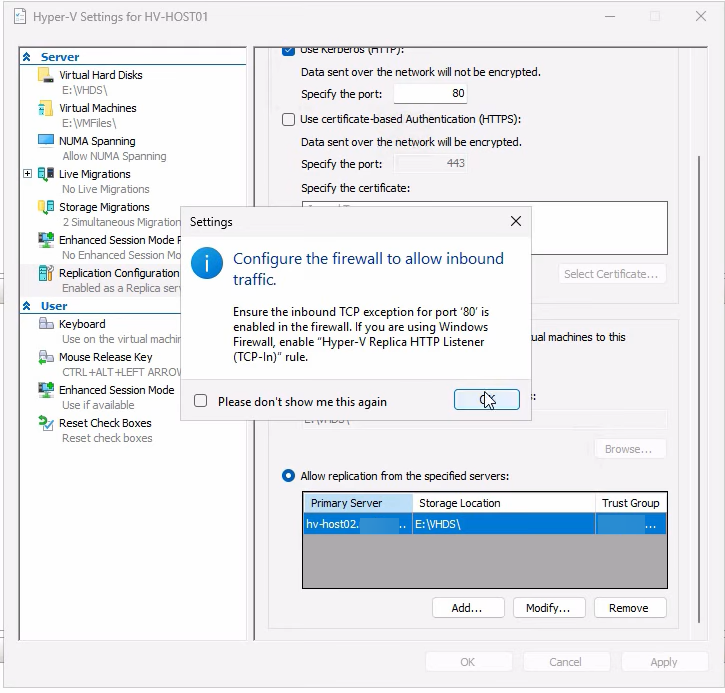Image resolution: width=725 pixels, height=693 pixels.
Task: Click the NUMA Spanning monitor icon
Action: (45, 141)
